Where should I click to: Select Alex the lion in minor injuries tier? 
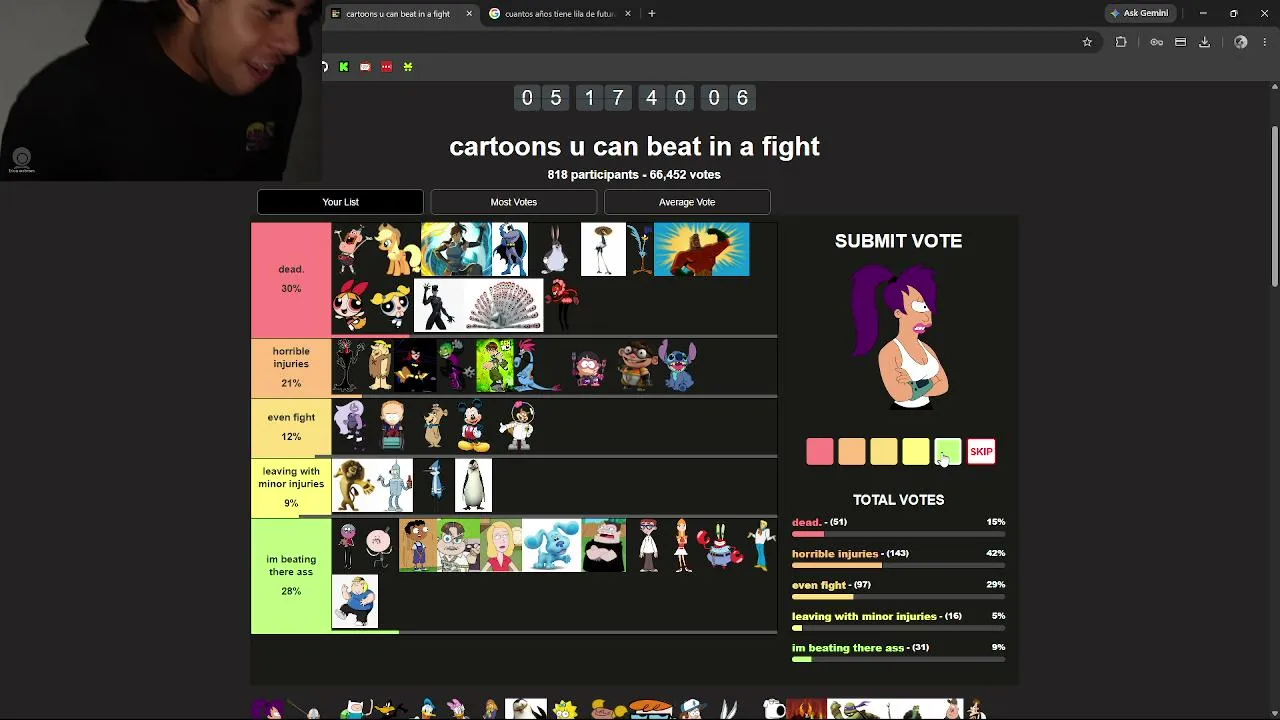[x=352, y=485]
